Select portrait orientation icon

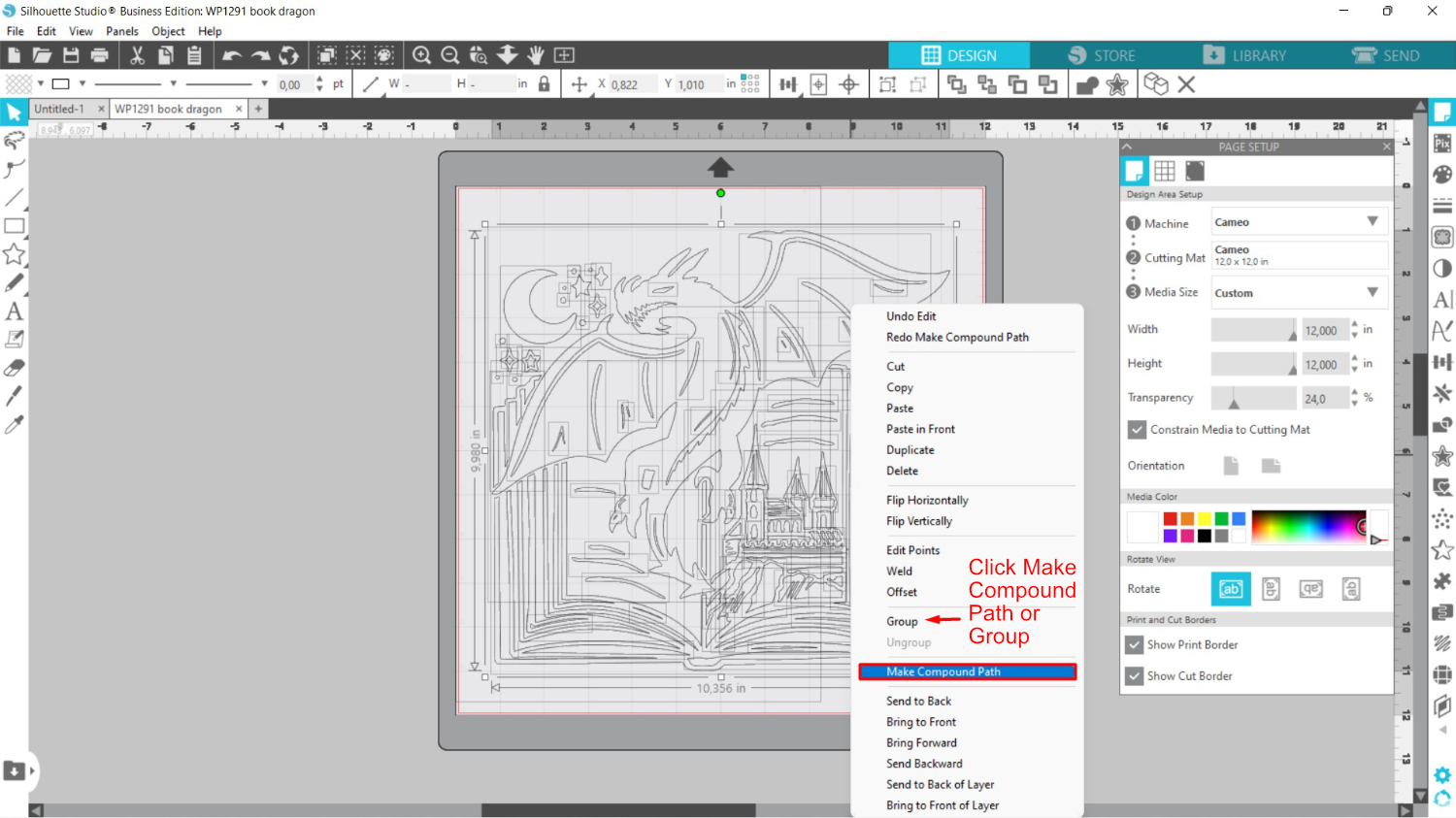pyautogui.click(x=1231, y=466)
